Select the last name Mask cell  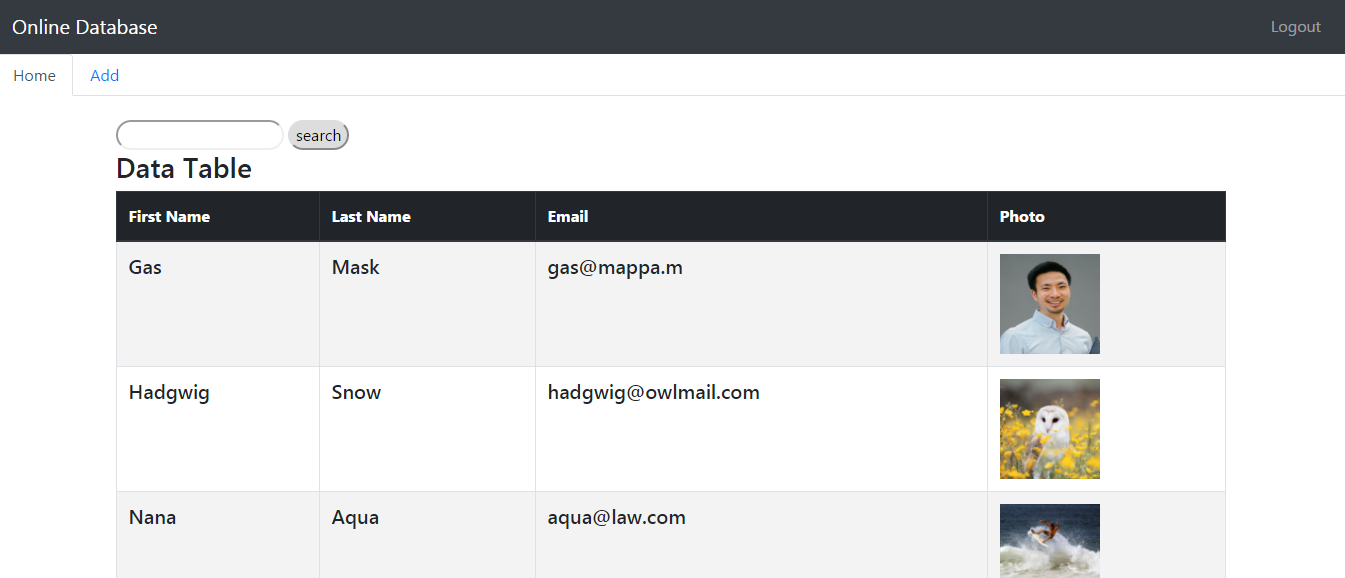click(x=355, y=268)
